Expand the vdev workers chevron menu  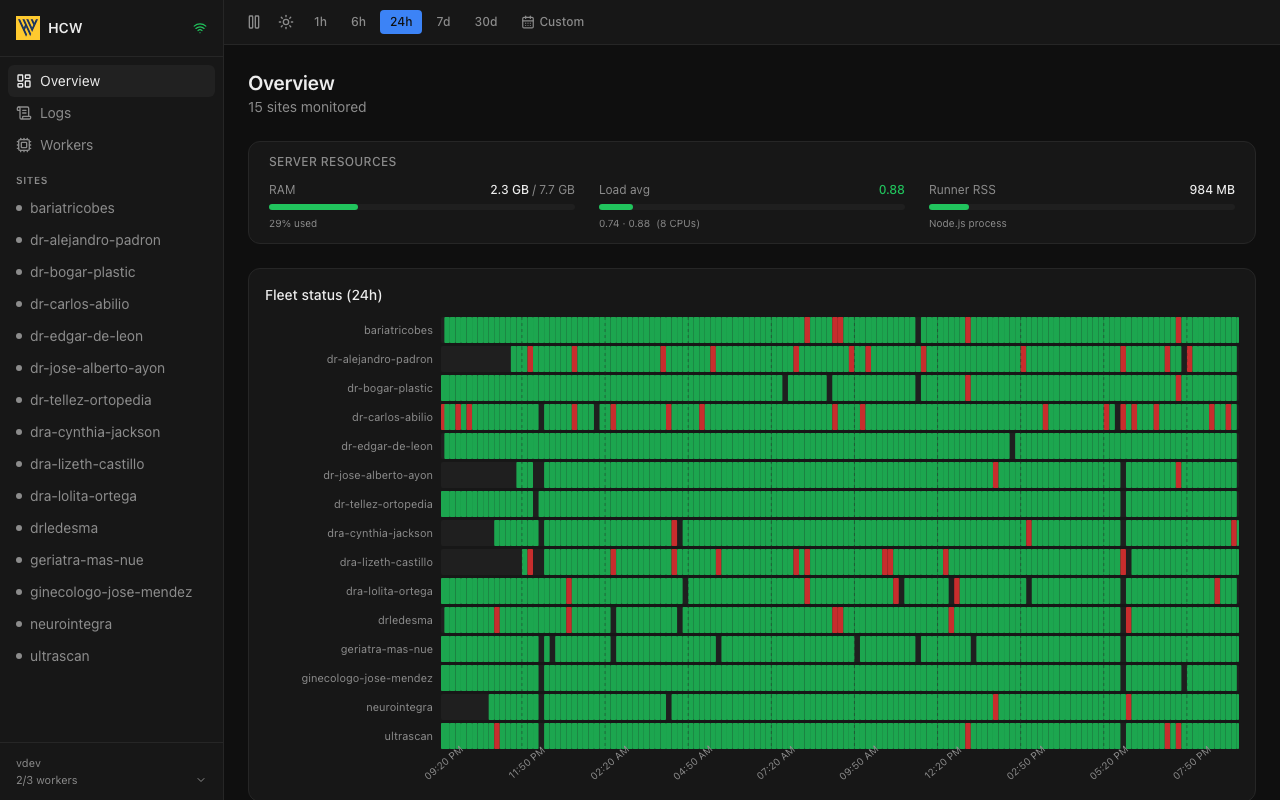(200, 780)
